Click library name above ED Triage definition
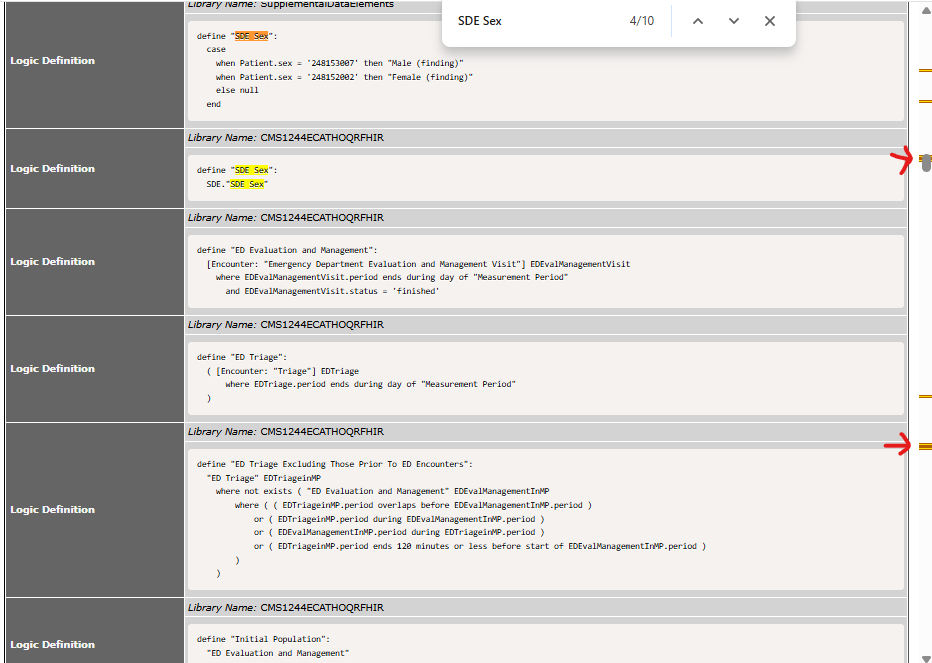Screen dimensions: 932x663 coord(322,325)
